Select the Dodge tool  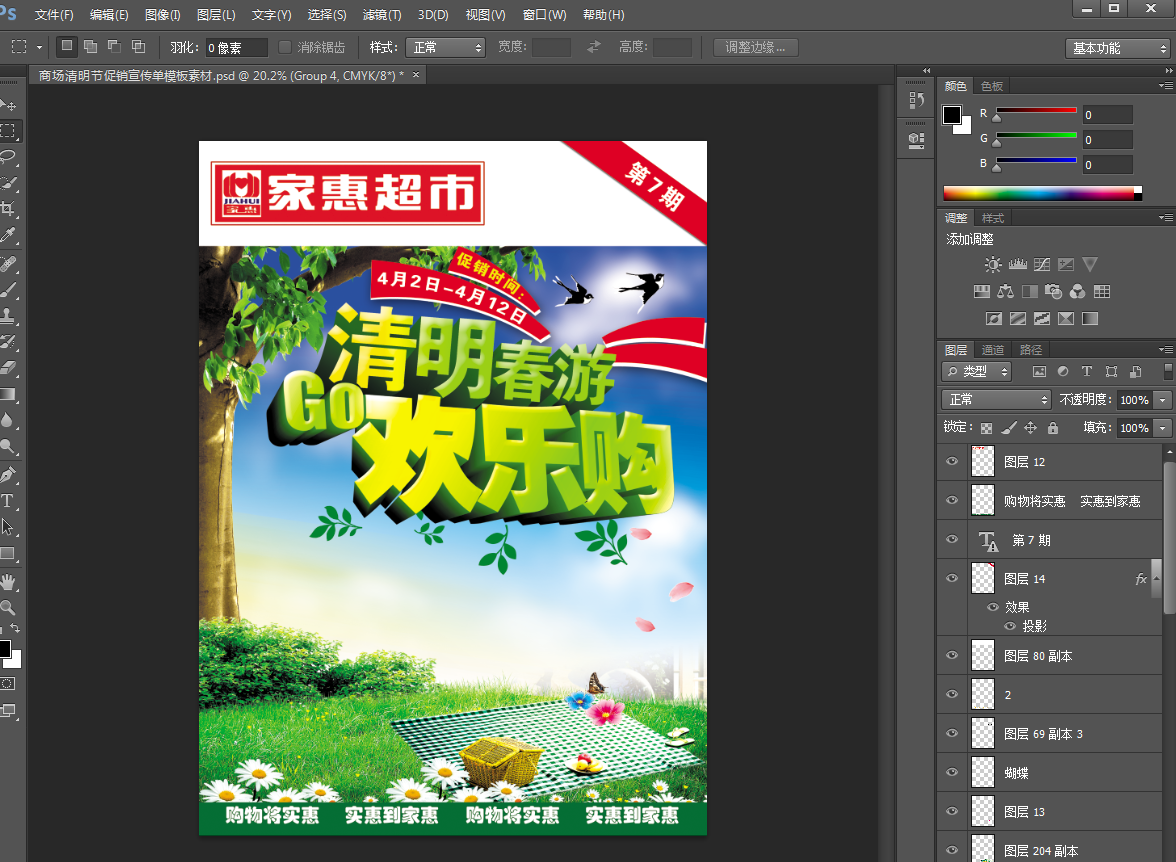coord(8,446)
